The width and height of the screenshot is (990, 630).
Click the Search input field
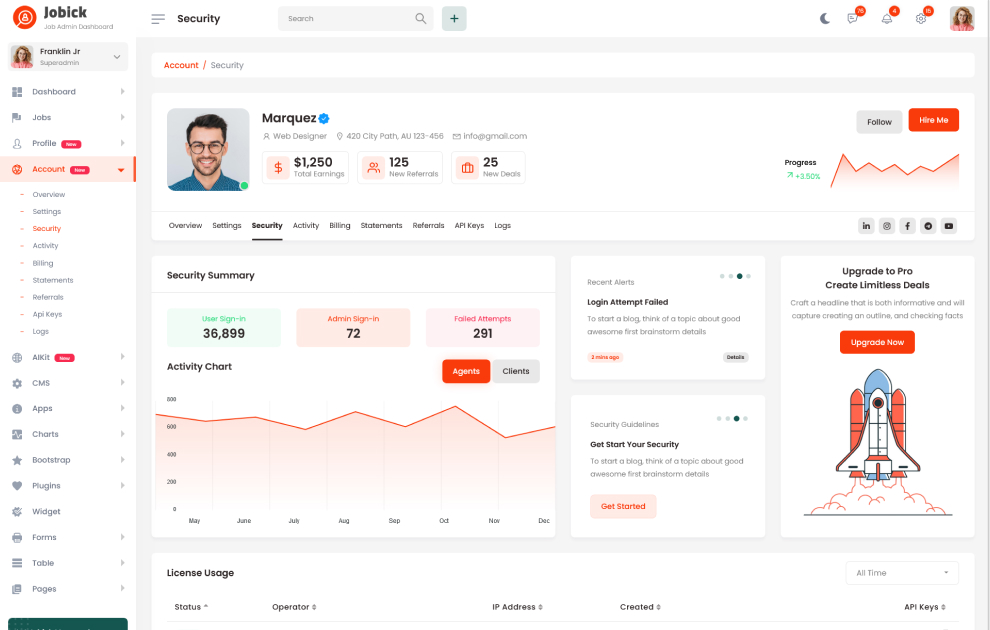point(348,18)
